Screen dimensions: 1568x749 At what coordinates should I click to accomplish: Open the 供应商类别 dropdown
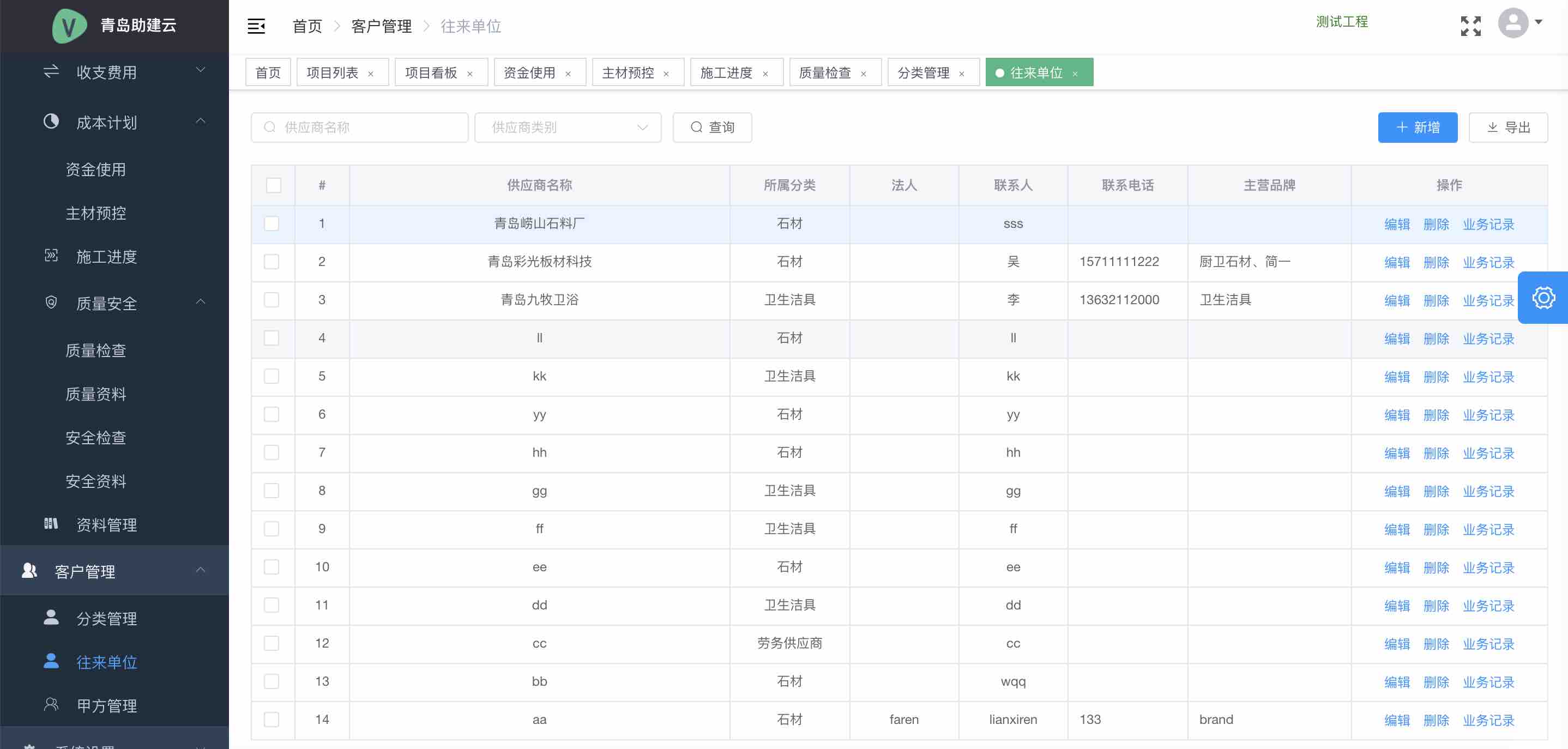coord(568,127)
